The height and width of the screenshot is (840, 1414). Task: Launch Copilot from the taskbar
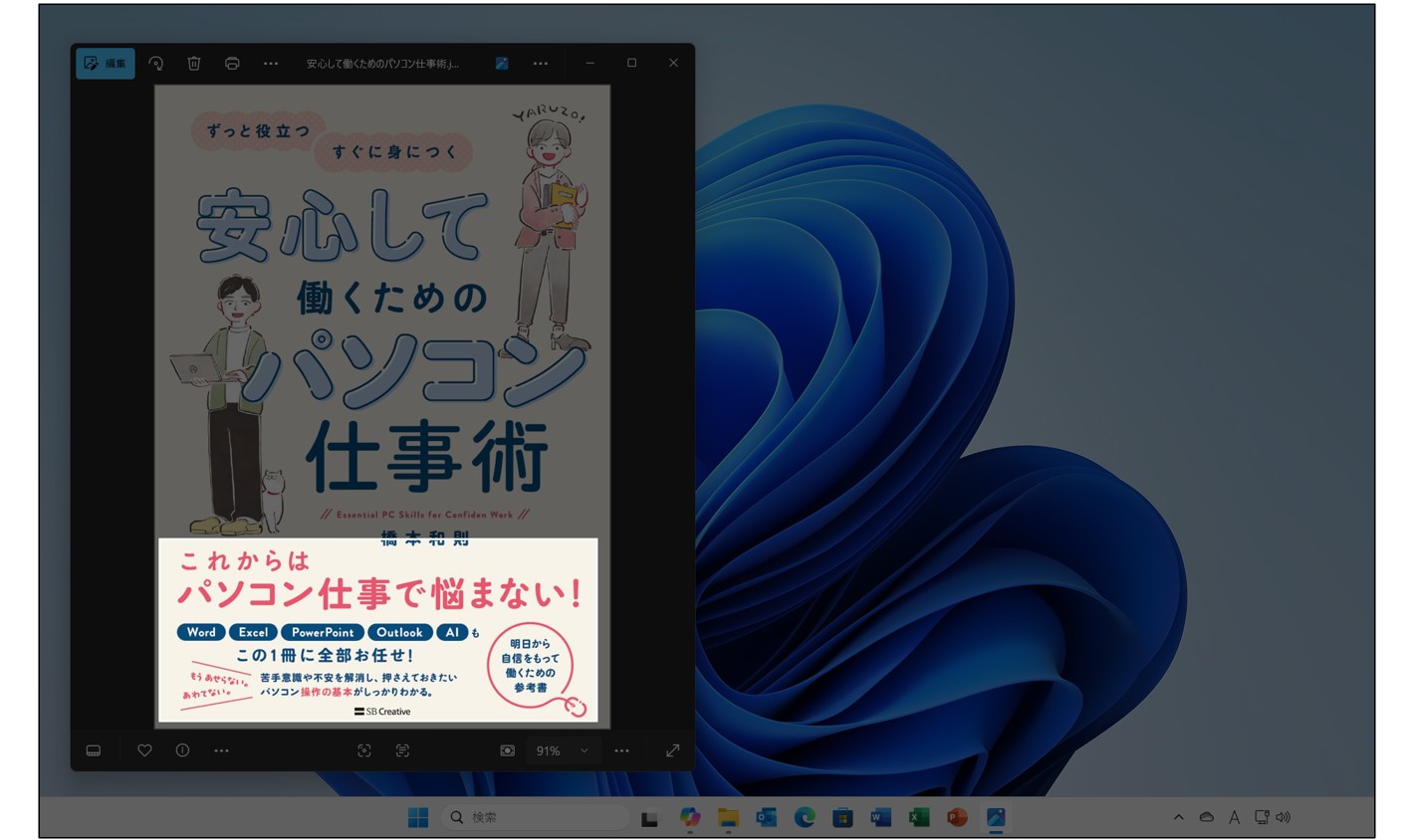[x=689, y=817]
